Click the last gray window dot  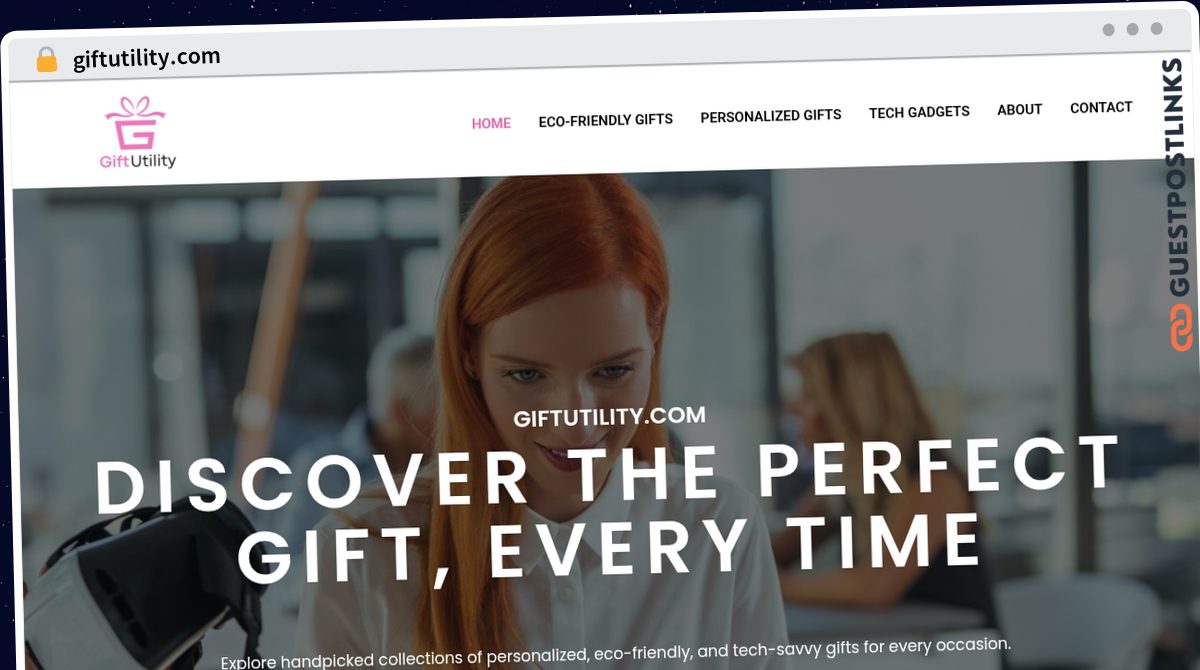tap(1156, 29)
